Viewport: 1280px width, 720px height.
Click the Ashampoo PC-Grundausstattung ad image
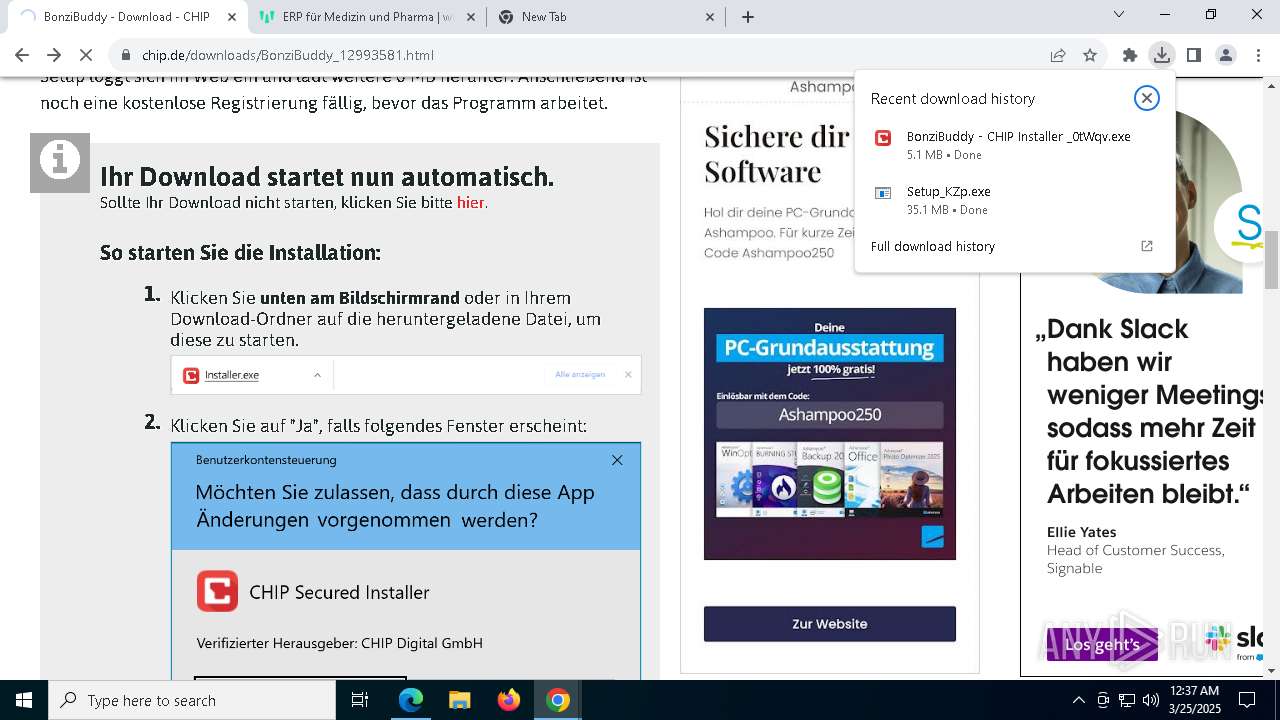click(830, 434)
